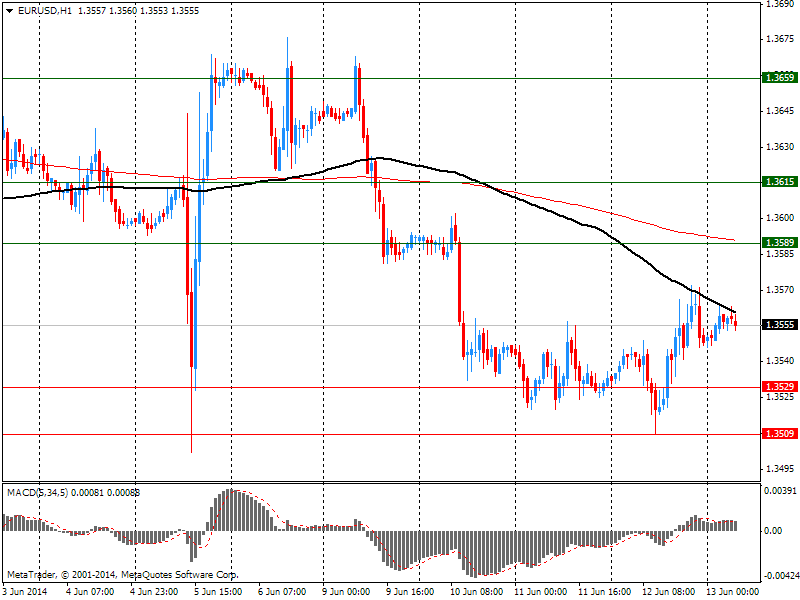Screen dimensions: 800x600
Task: Click the -0.00424 MACD scale value
Action: (x=780, y=575)
